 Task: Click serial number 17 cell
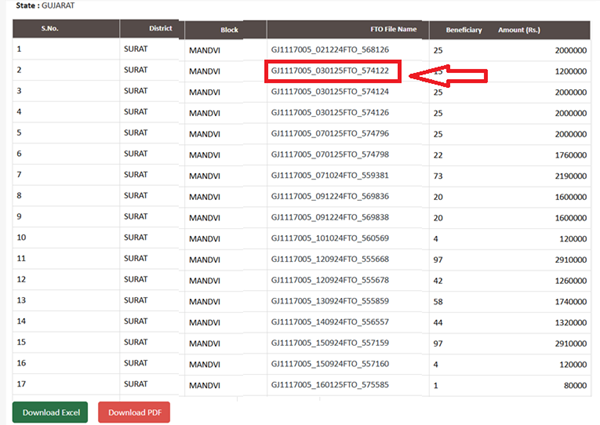click(21, 384)
